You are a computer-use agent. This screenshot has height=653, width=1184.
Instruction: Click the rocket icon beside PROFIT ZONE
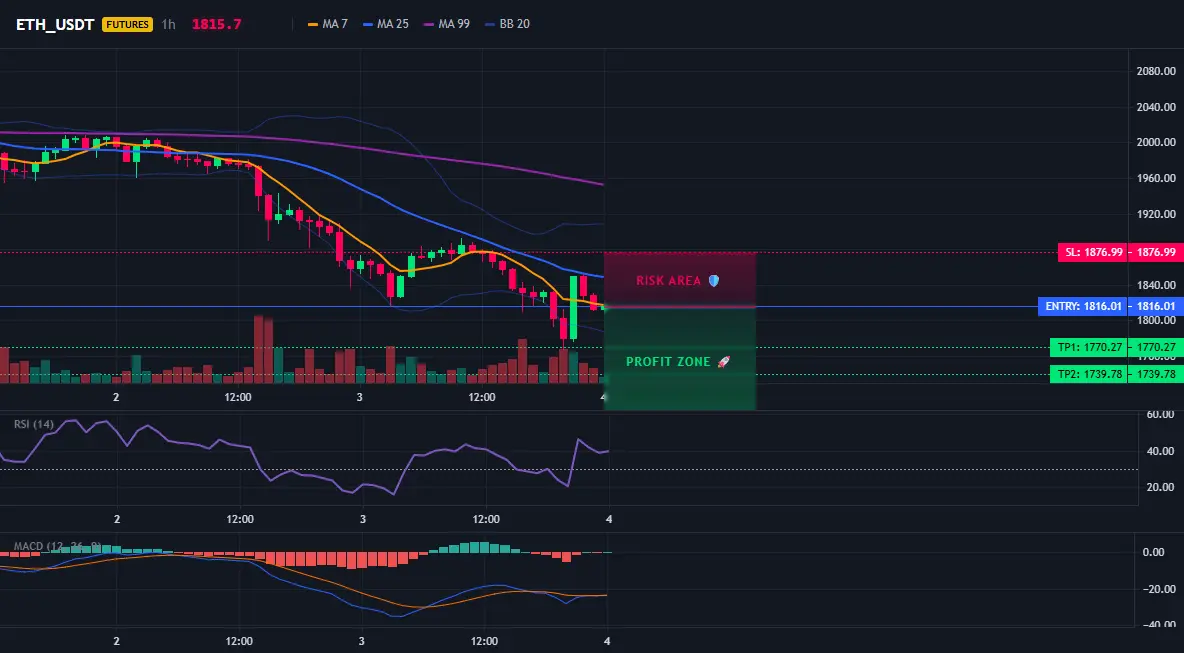[724, 362]
